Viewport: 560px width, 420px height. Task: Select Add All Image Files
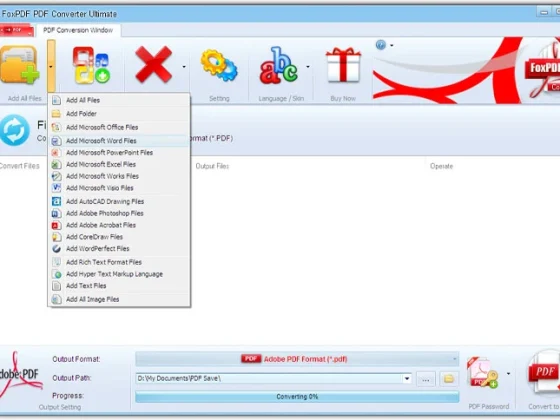(118, 300)
